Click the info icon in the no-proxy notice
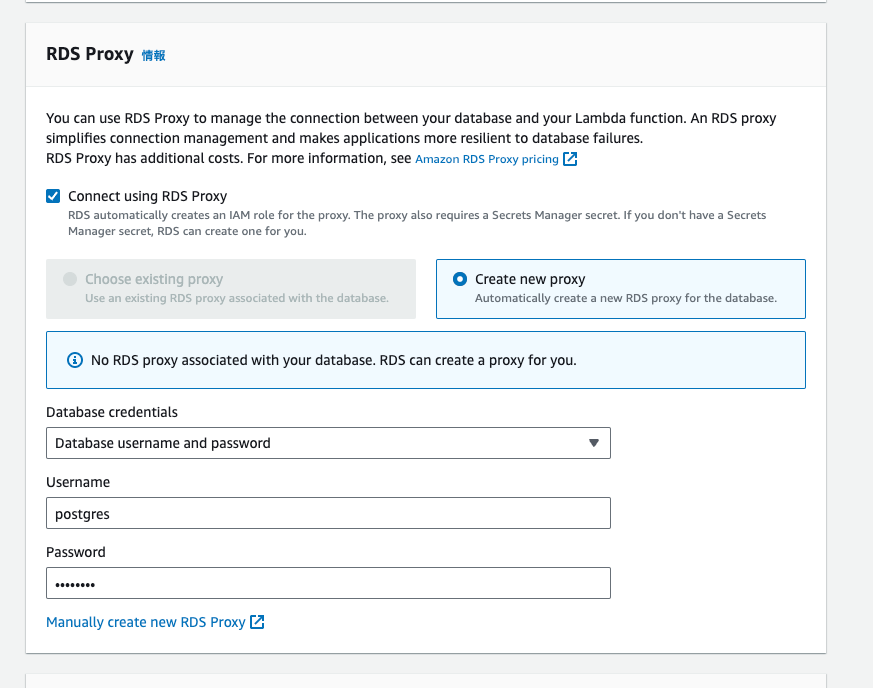The image size is (873, 688). pos(74,360)
